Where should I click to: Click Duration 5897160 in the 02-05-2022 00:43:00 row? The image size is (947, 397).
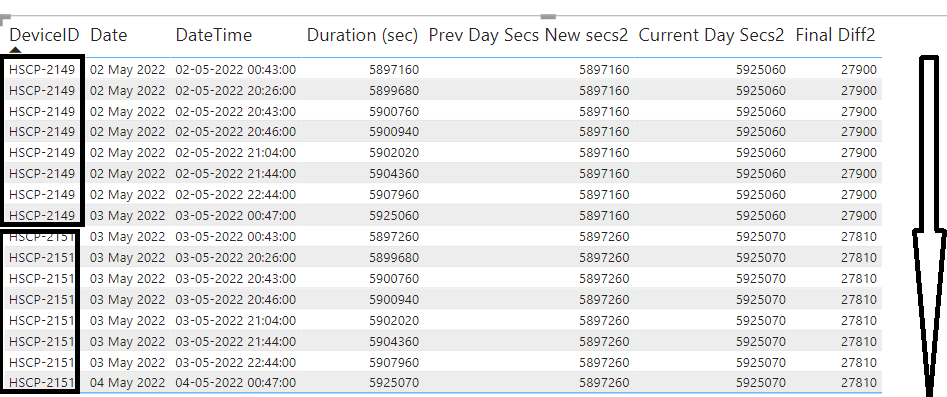click(394, 70)
